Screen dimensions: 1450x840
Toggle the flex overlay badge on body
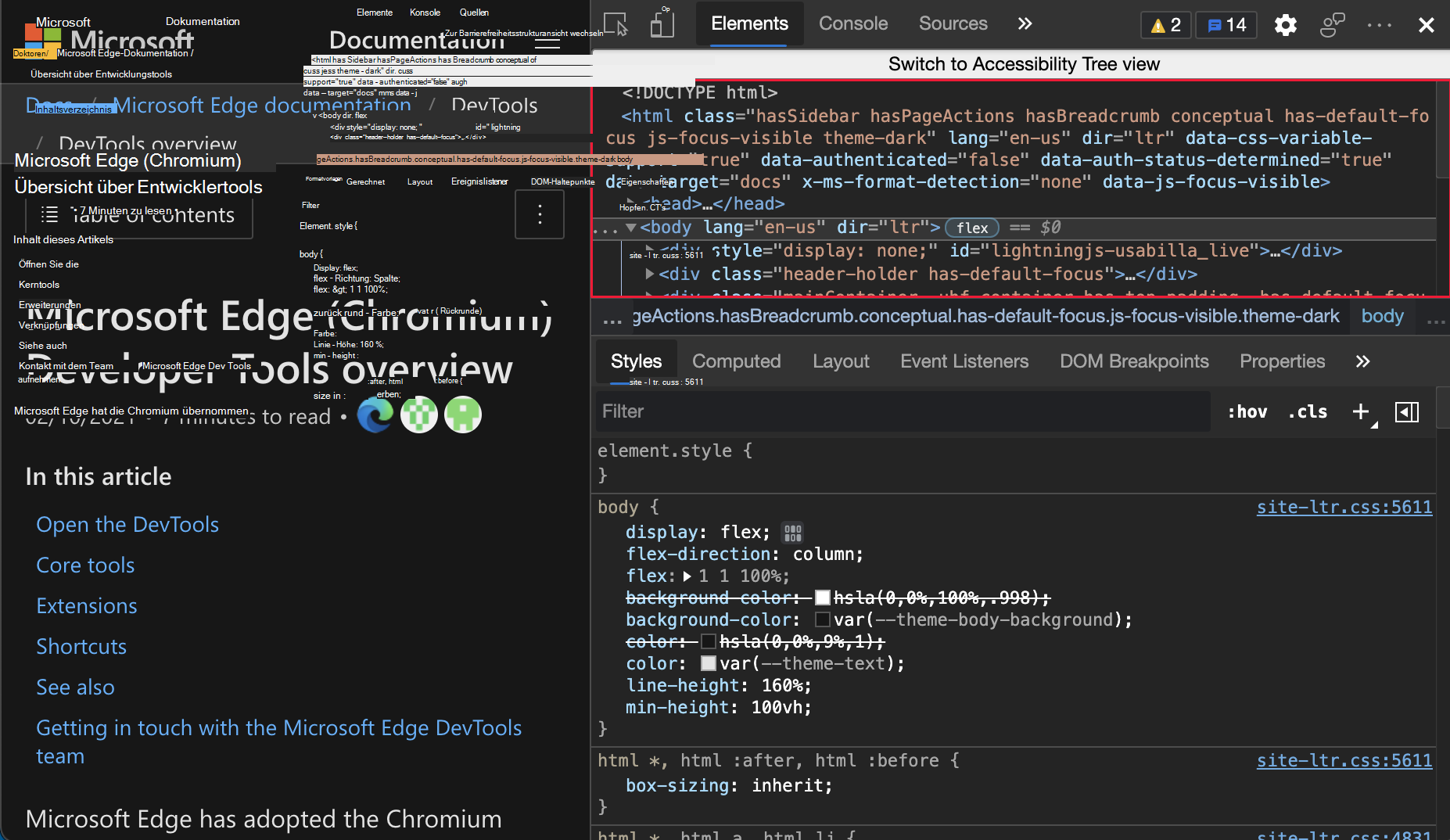pyautogui.click(x=972, y=228)
